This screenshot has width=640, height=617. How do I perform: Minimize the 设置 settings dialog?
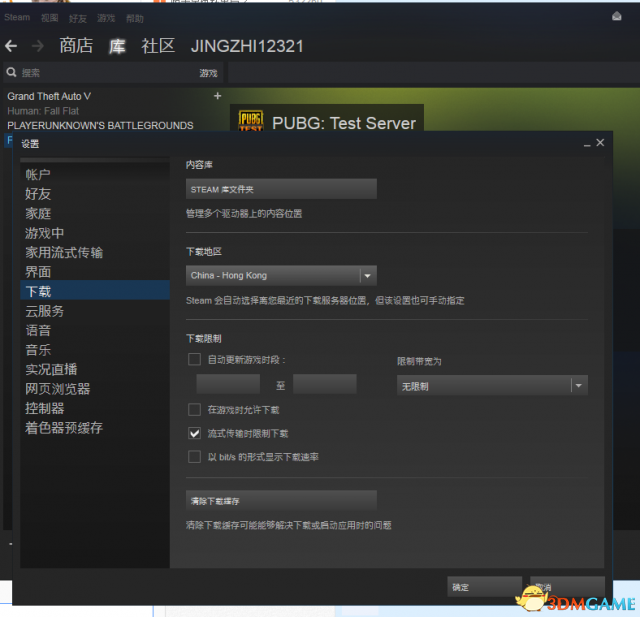pyautogui.click(x=587, y=144)
